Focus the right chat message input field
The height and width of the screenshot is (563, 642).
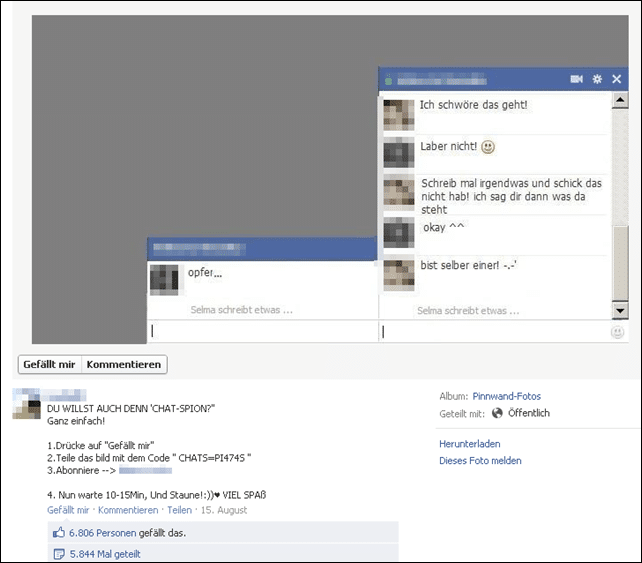click(494, 332)
